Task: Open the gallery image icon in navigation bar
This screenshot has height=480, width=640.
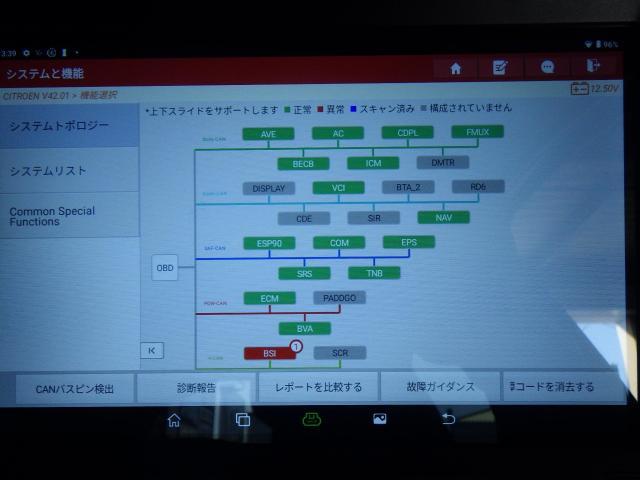Action: (380, 419)
